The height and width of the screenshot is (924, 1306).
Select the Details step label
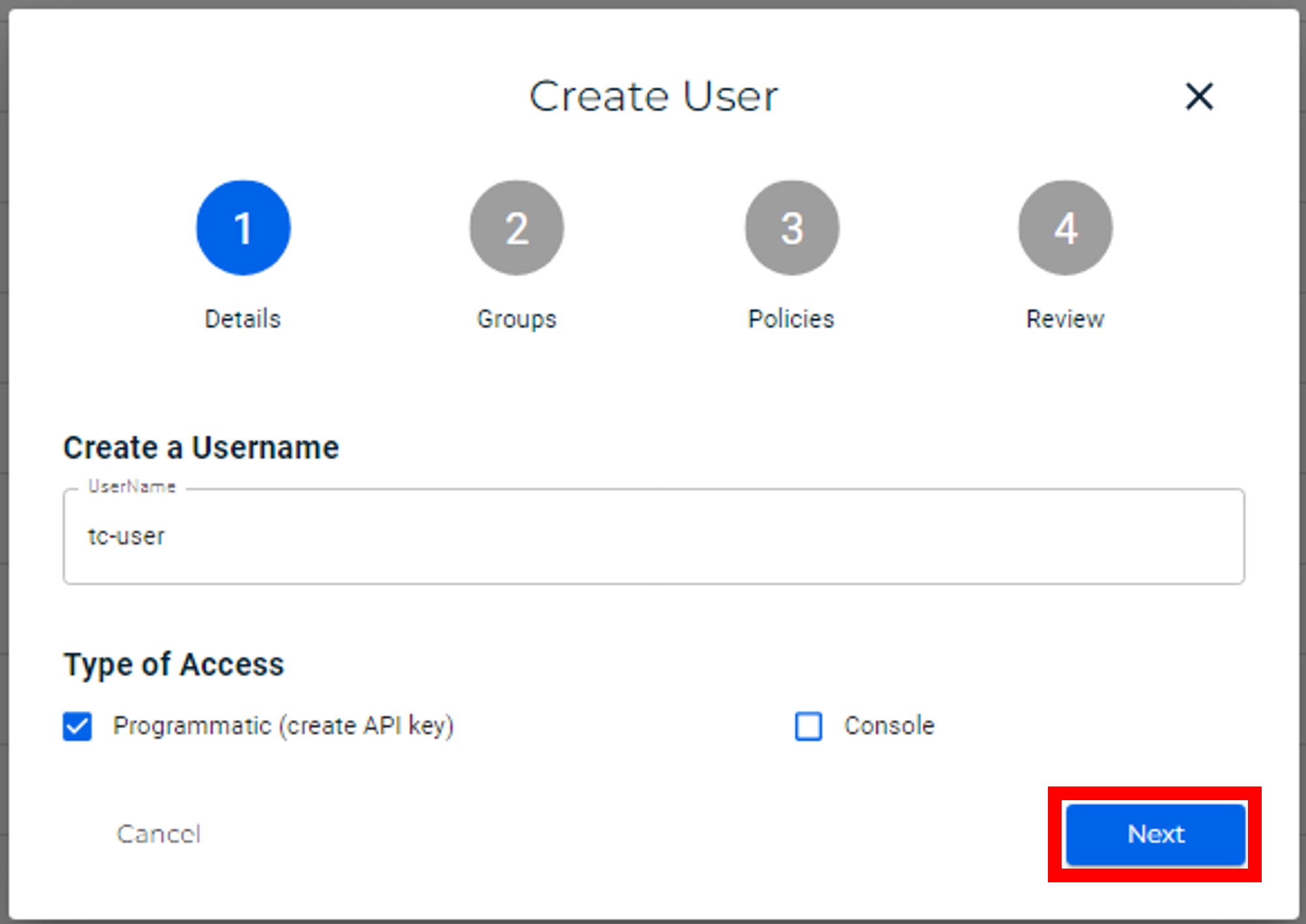pyautogui.click(x=243, y=319)
